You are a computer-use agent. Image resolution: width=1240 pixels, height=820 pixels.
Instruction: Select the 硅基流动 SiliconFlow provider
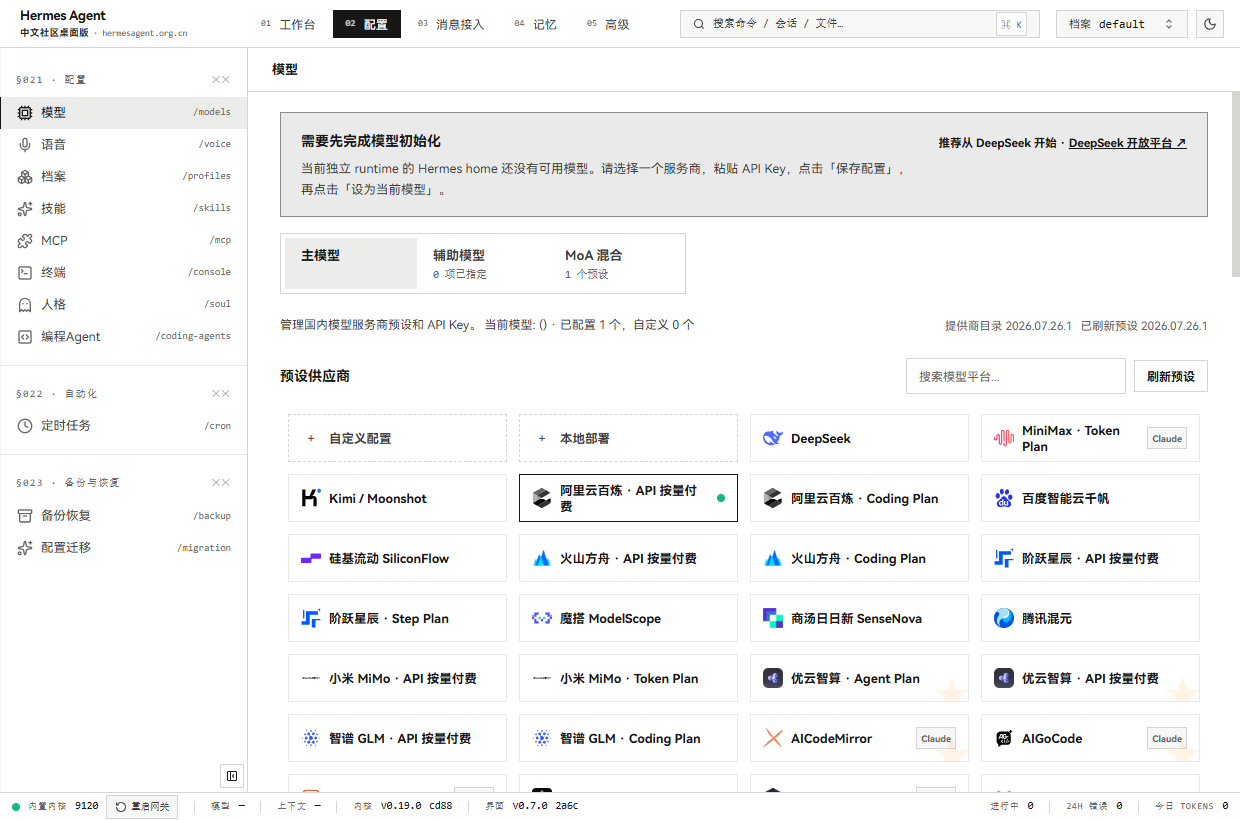point(397,558)
